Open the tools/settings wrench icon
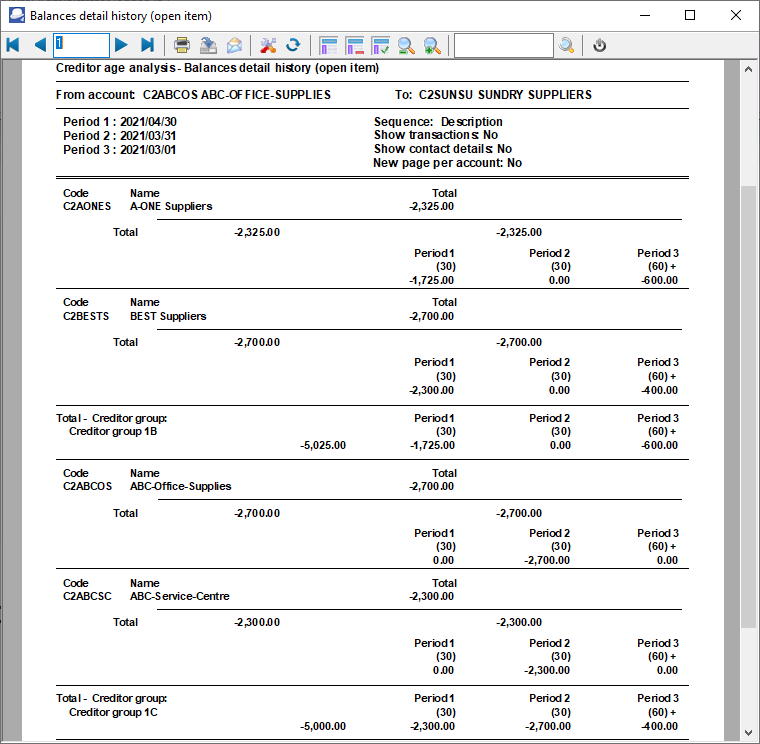Screen dimensions: 760x744 pos(268,45)
